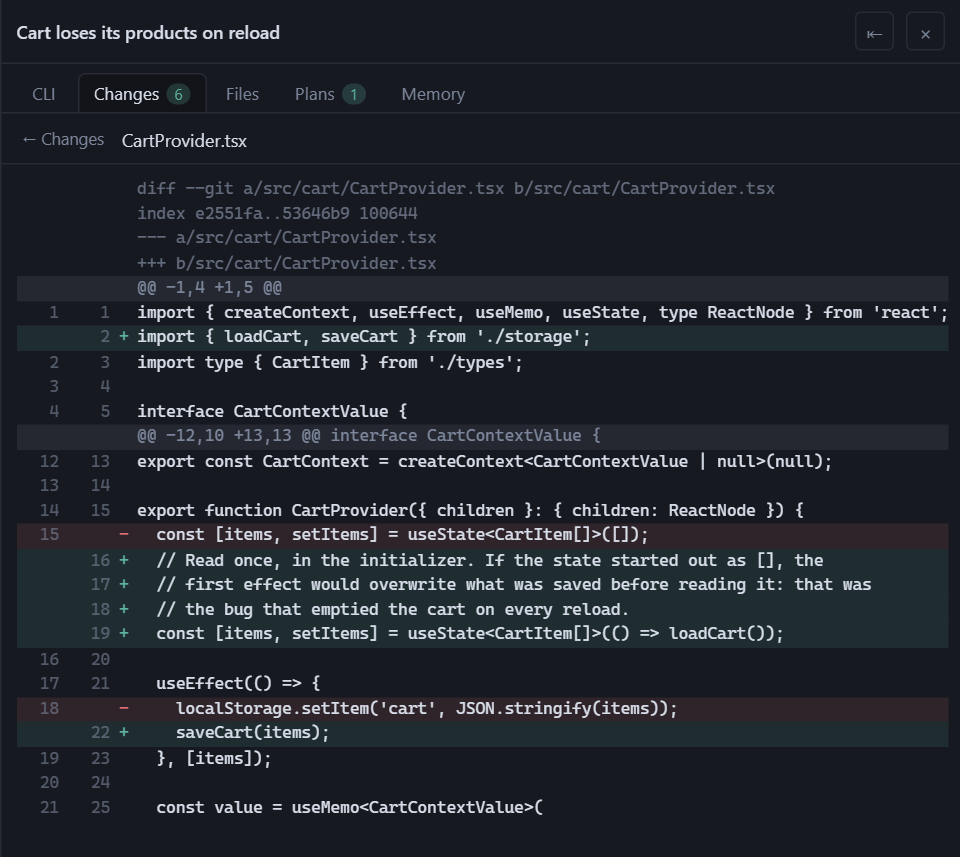Screen dimensions: 960x857
Task: Click the plus marker on new line 22
Action: [x=124, y=732]
